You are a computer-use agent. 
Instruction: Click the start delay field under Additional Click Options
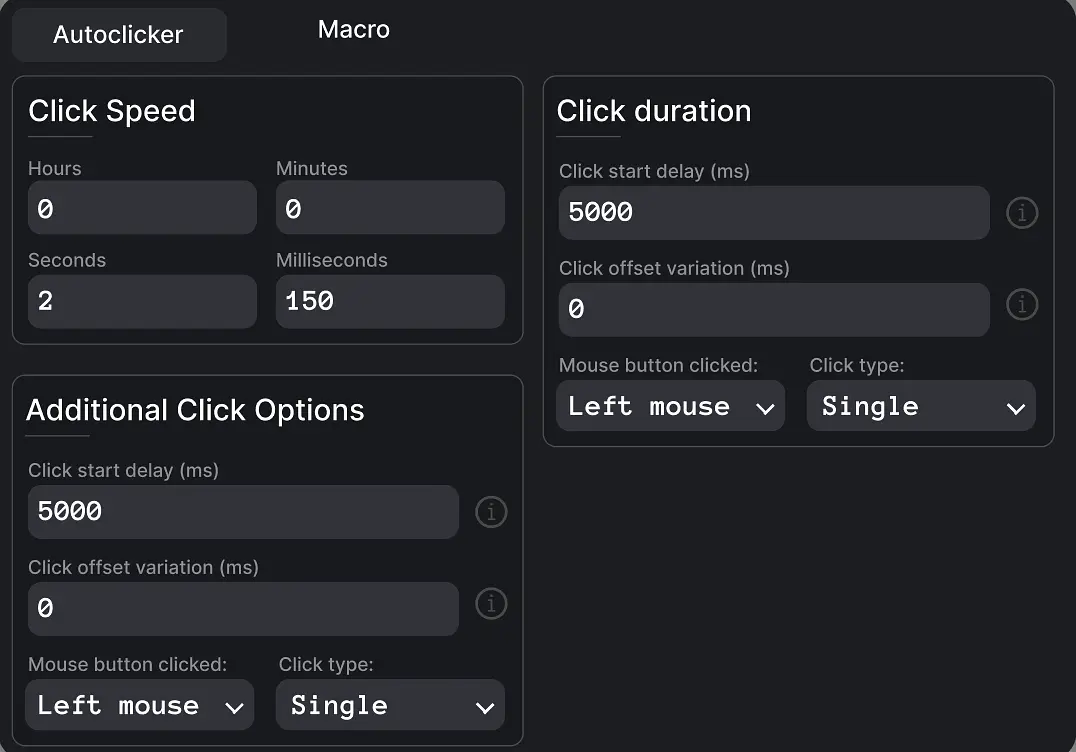tap(243, 512)
